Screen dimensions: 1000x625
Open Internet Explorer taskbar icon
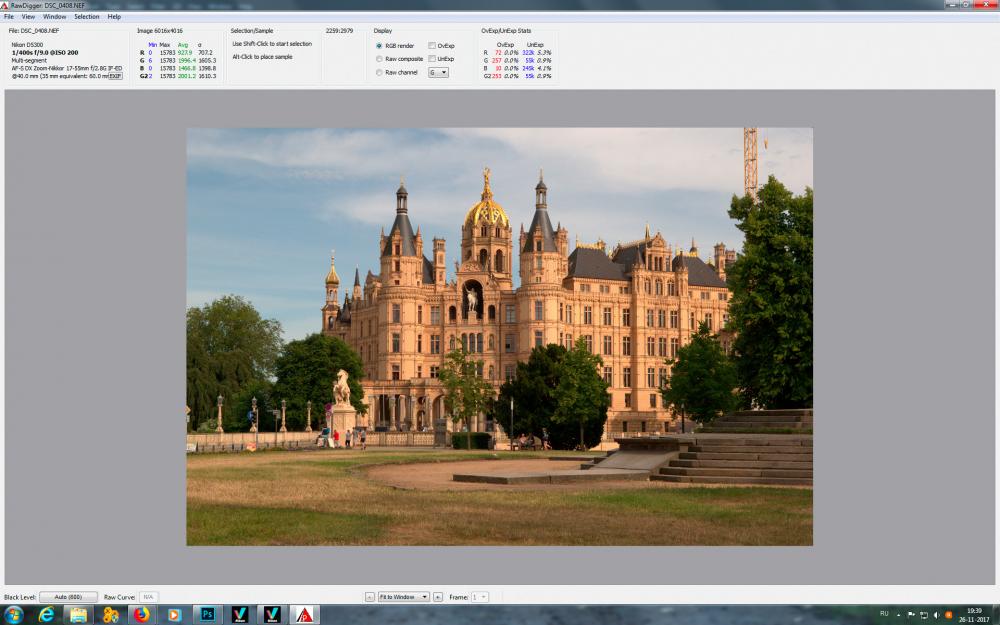click(46, 614)
